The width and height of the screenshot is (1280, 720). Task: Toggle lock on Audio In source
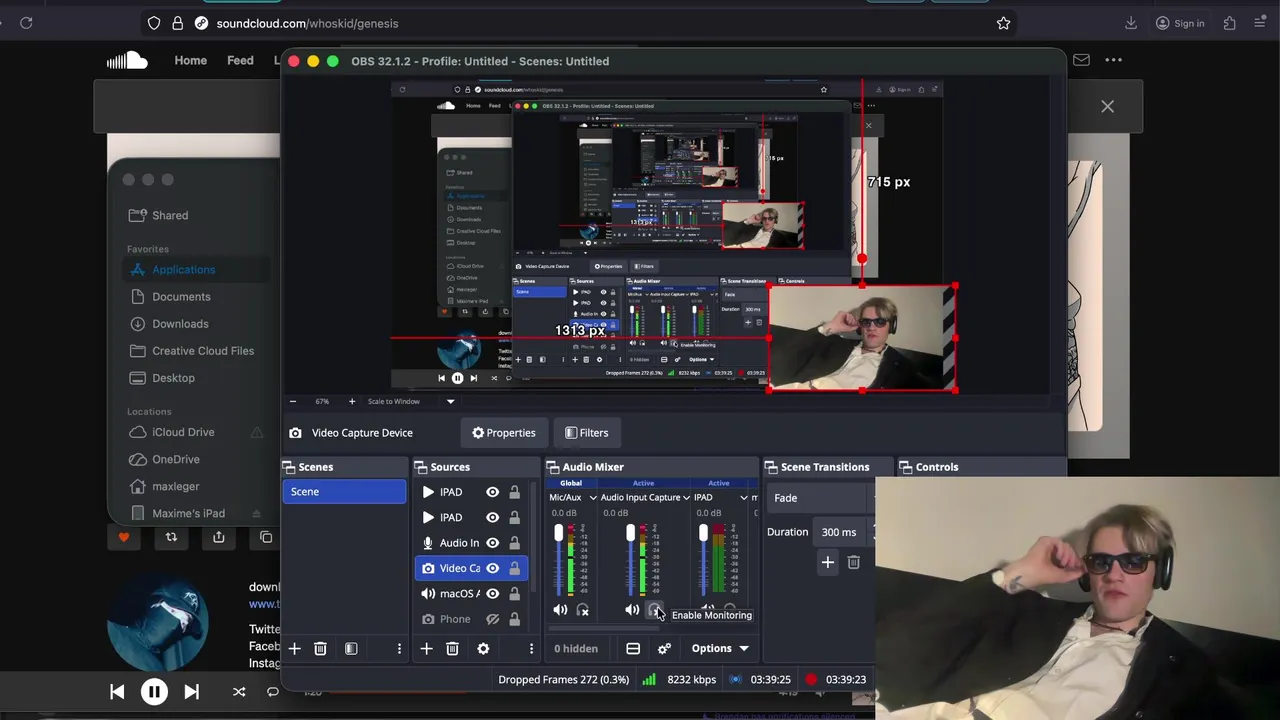point(514,543)
